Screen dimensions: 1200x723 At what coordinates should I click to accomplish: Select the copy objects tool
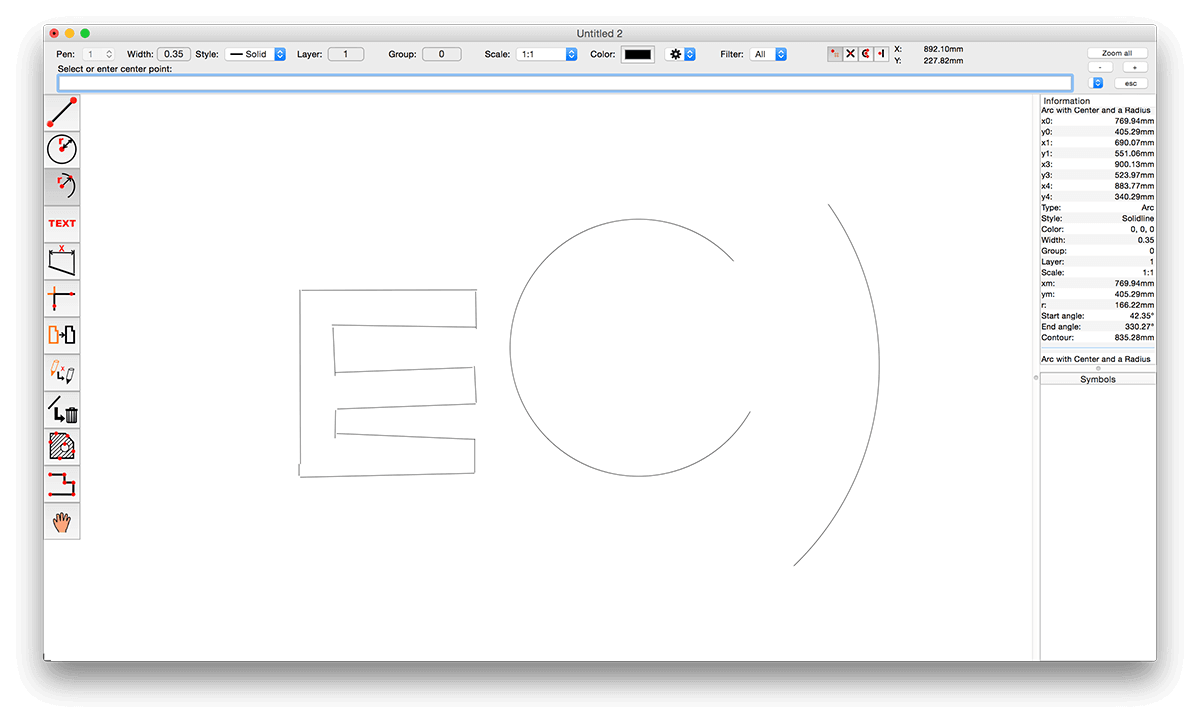click(x=61, y=334)
